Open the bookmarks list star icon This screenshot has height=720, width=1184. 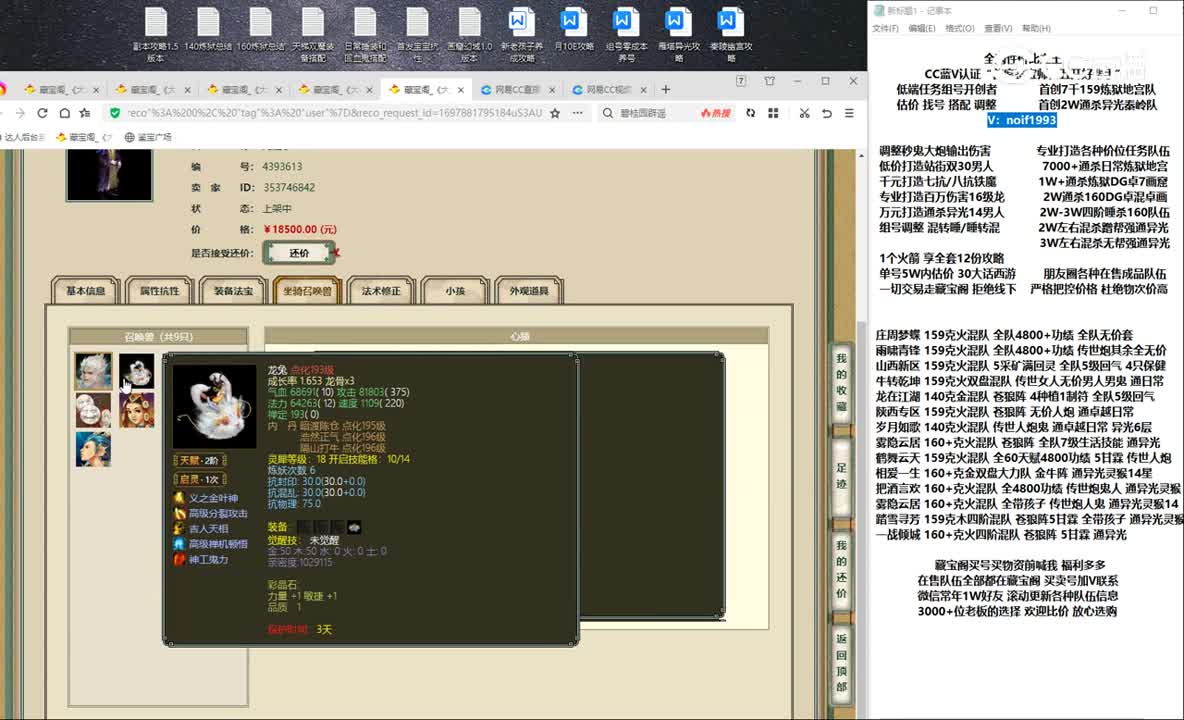click(85, 113)
